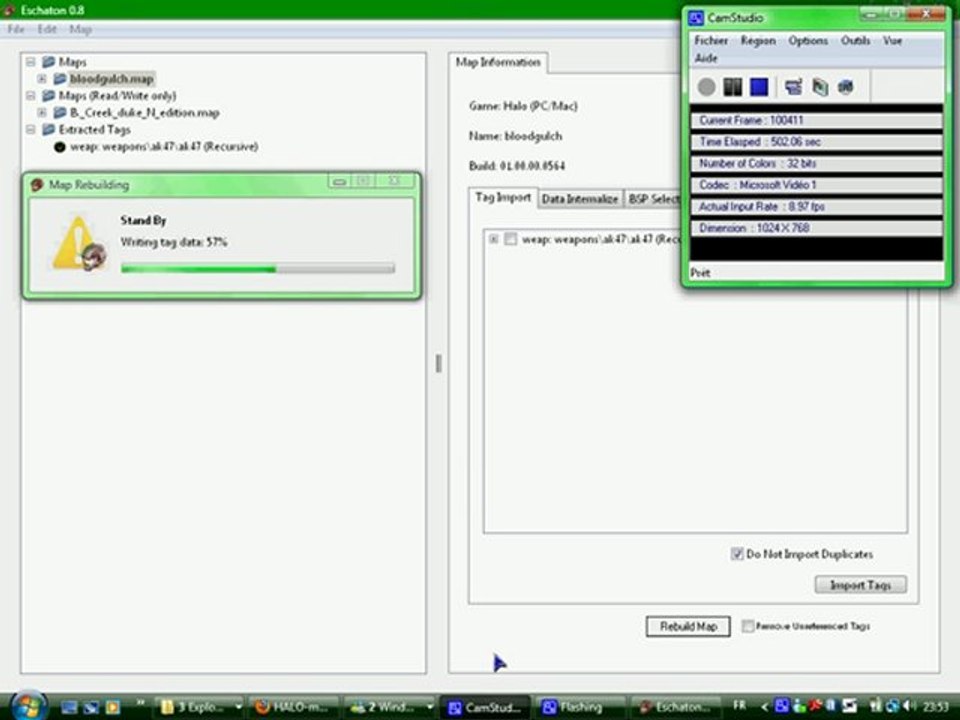The image size is (960, 720).
Task: Switch to CamStud... taskbar button
Action: 485,707
